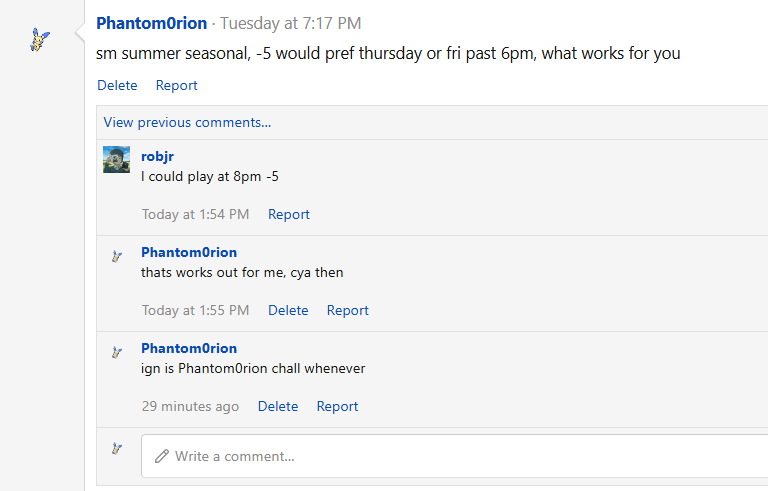Viewport: 768px width, 491px height.
Task: Report the 'chall whenever' comment
Action: [337, 406]
